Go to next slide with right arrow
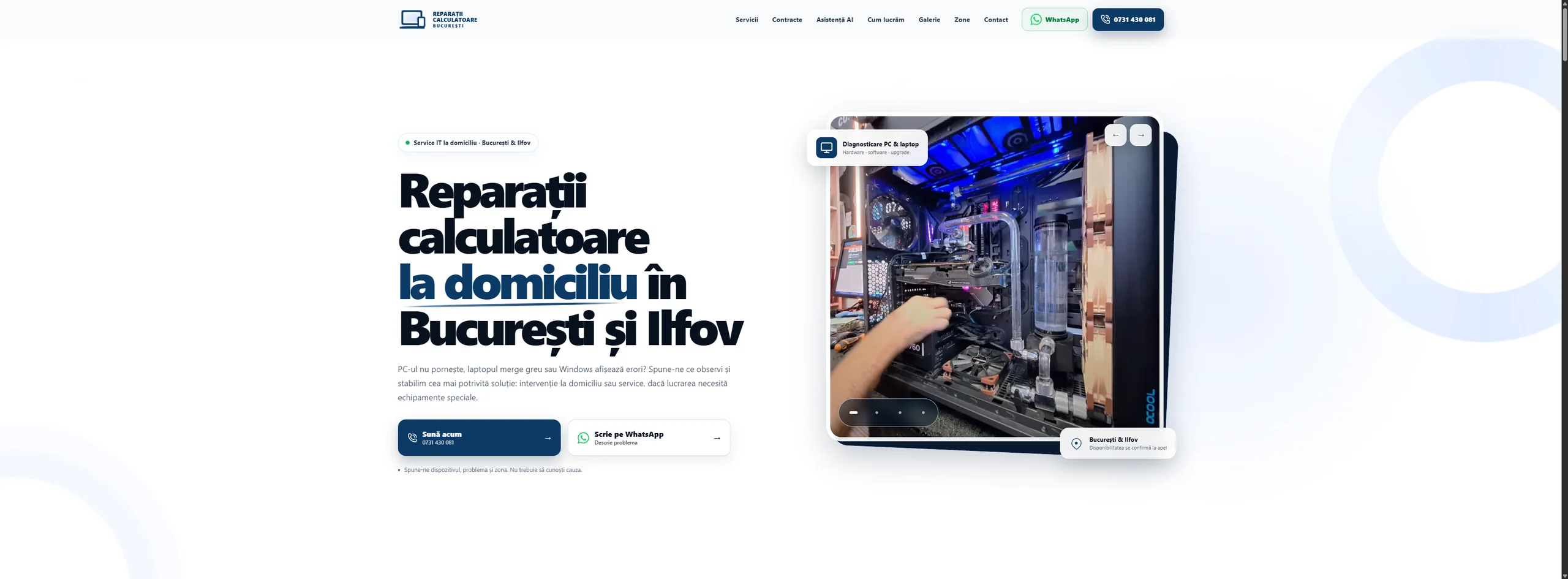Image resolution: width=1568 pixels, height=579 pixels. point(1140,135)
